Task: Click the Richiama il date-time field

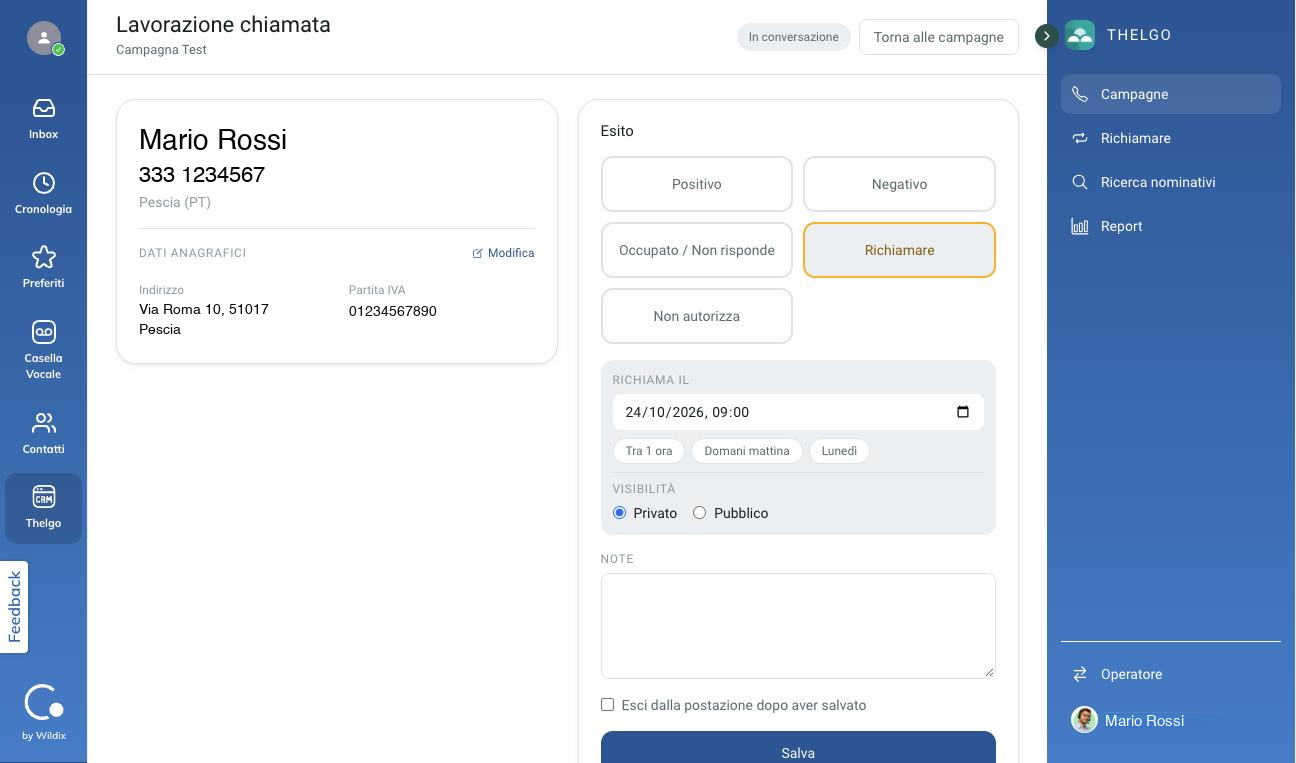Action: [x=798, y=412]
